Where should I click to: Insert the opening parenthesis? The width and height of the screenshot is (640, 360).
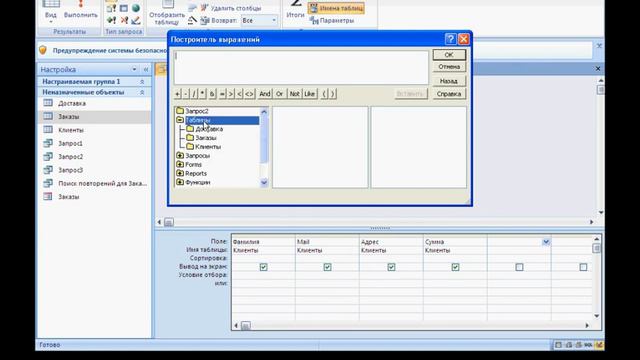coord(324,94)
